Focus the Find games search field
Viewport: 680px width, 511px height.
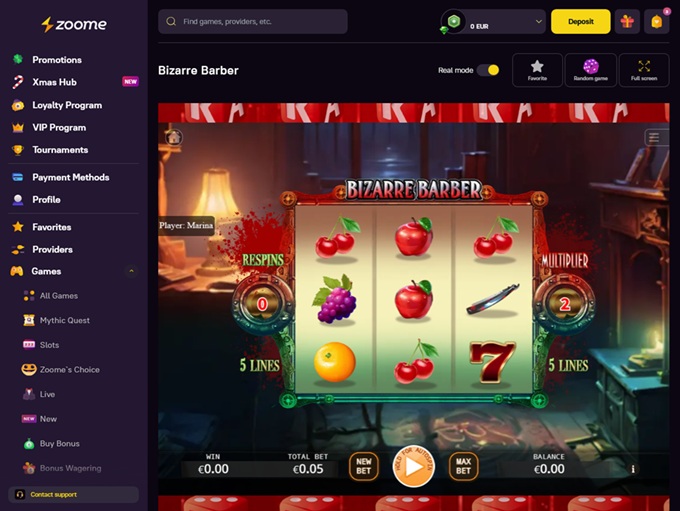coord(253,21)
